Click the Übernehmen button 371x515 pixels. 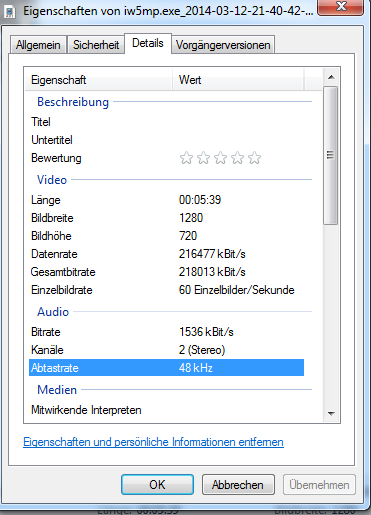pyautogui.click(x=319, y=484)
